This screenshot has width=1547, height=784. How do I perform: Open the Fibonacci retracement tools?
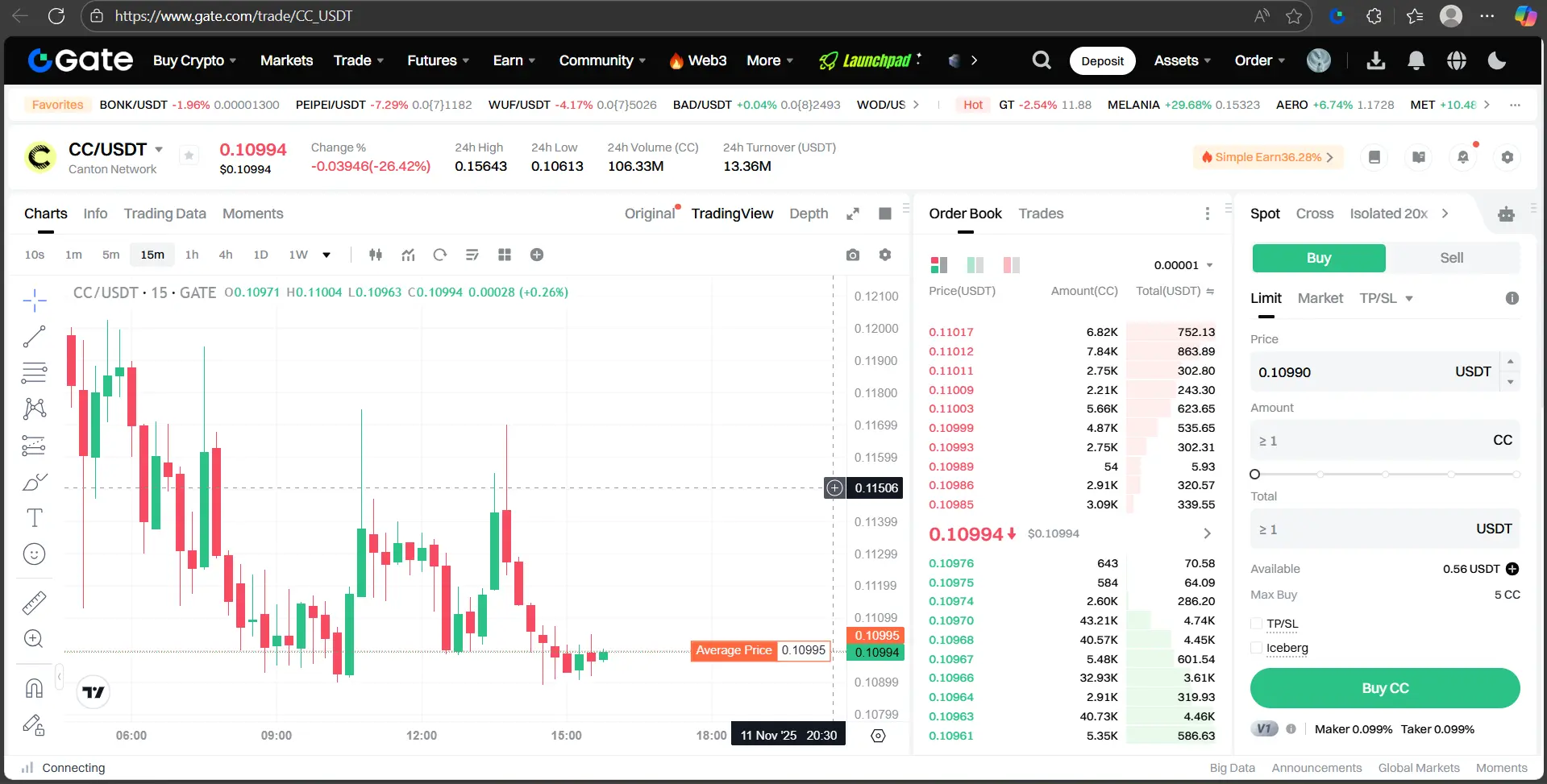click(x=35, y=373)
